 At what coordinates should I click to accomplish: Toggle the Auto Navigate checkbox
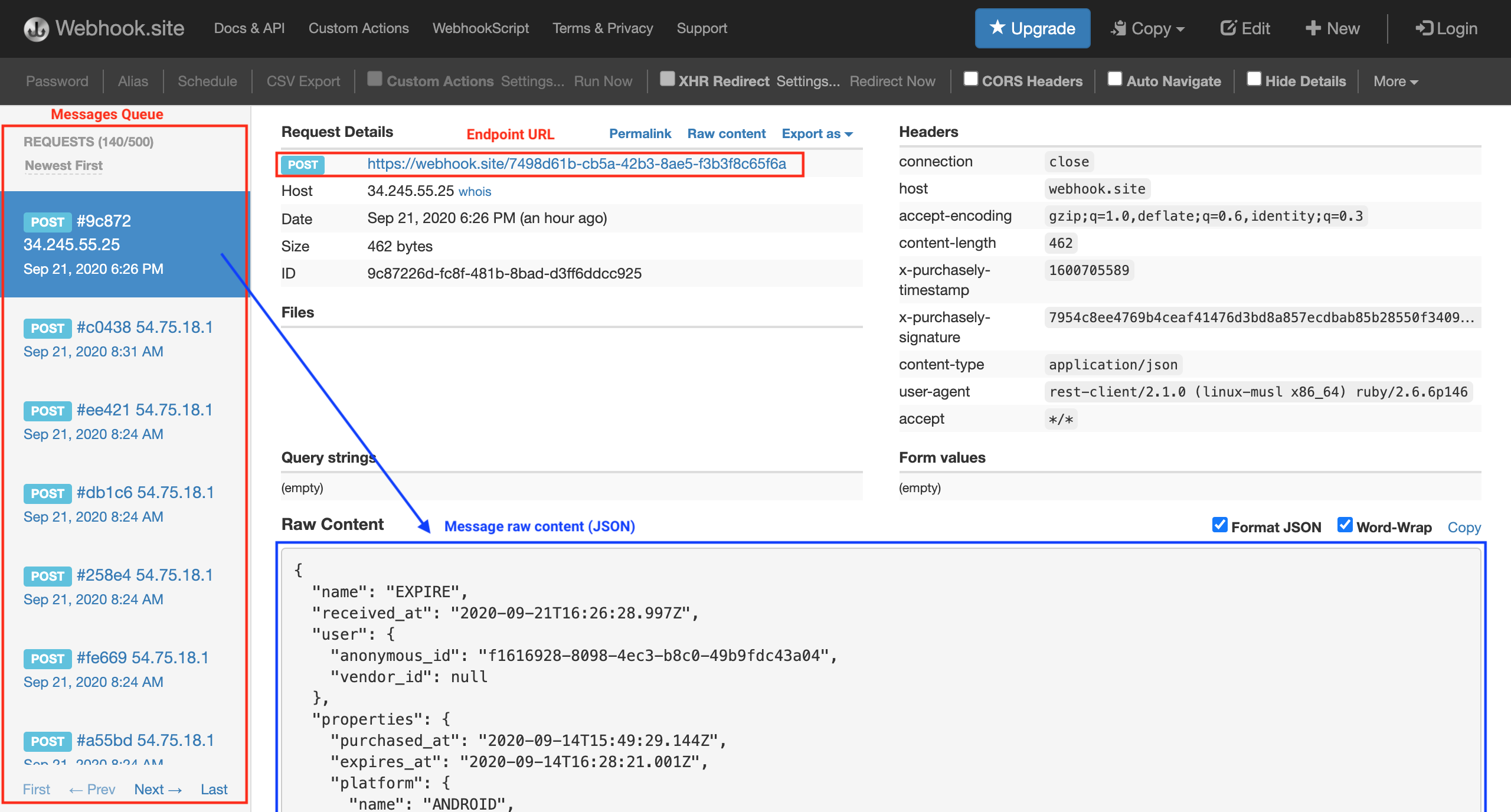[x=1114, y=79]
